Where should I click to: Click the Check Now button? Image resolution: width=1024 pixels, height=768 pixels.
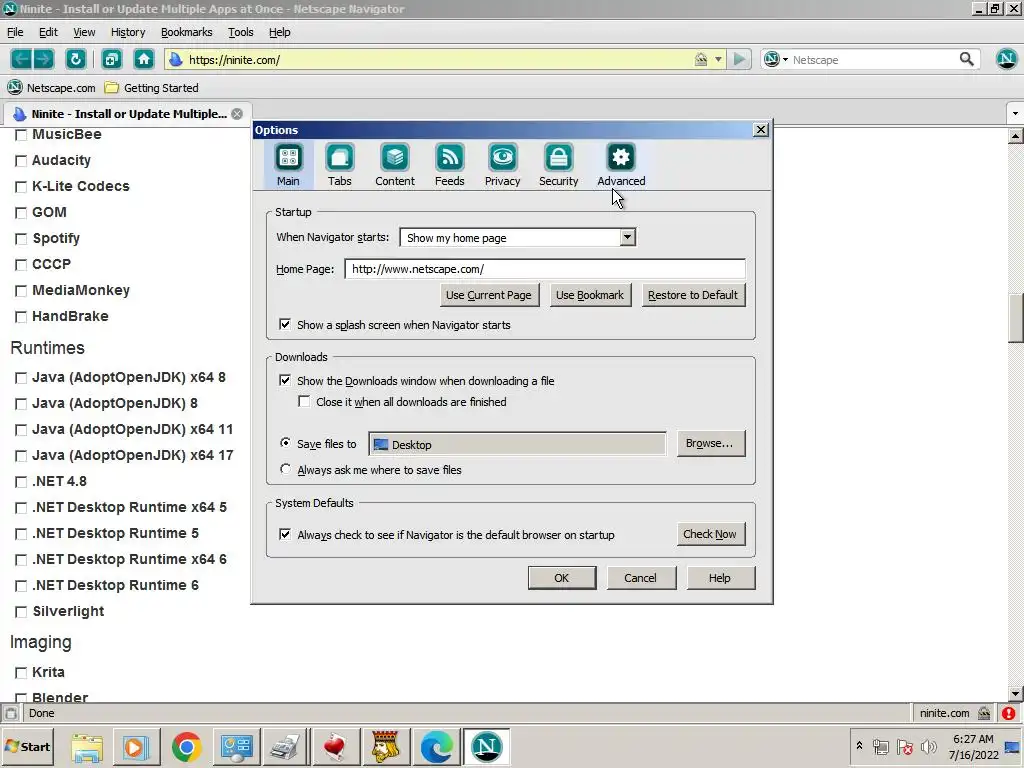(710, 534)
